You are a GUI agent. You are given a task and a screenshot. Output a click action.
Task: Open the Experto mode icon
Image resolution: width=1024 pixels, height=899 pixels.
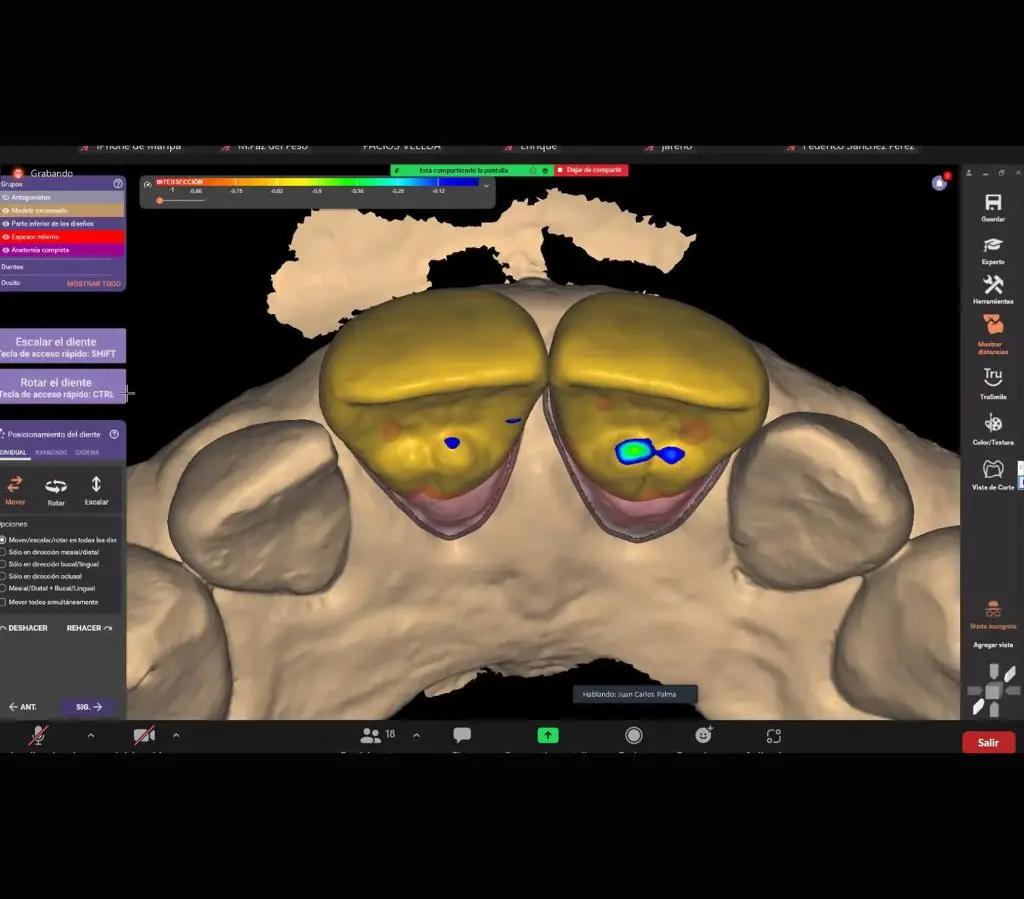(992, 245)
